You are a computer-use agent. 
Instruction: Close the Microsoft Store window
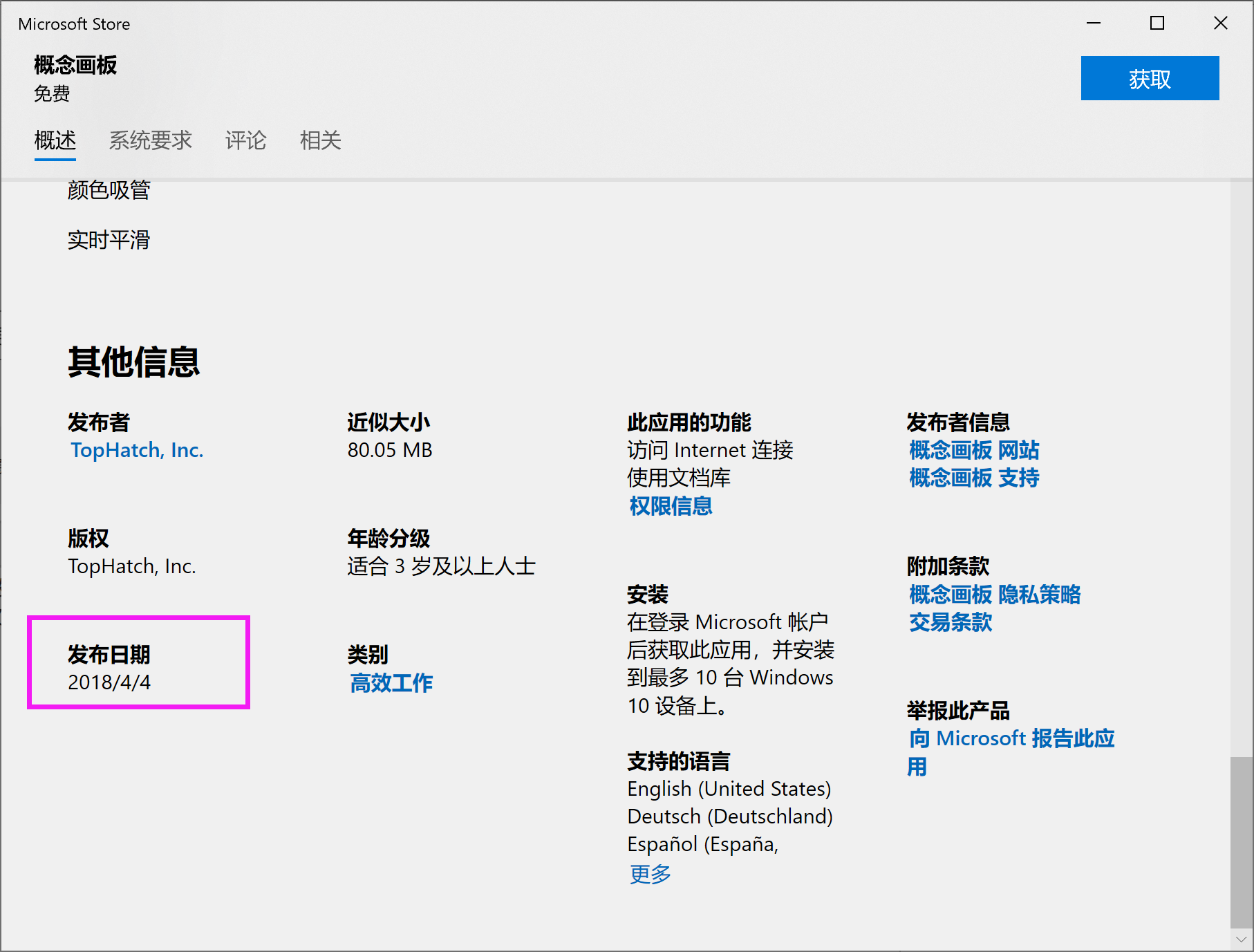[x=1221, y=24]
